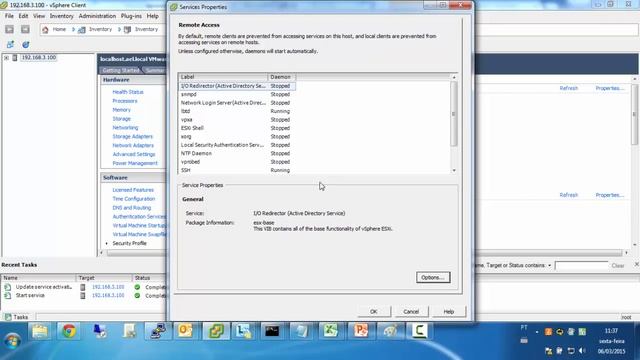The image size is (640, 360).
Task: Click the forward navigation arrow in vSphere toolbar
Action: point(25,29)
